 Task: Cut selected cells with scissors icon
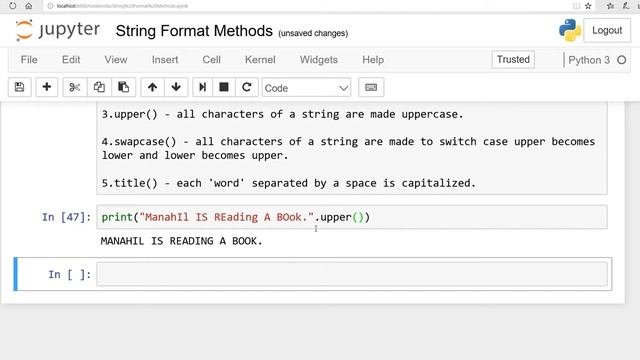pos(75,87)
